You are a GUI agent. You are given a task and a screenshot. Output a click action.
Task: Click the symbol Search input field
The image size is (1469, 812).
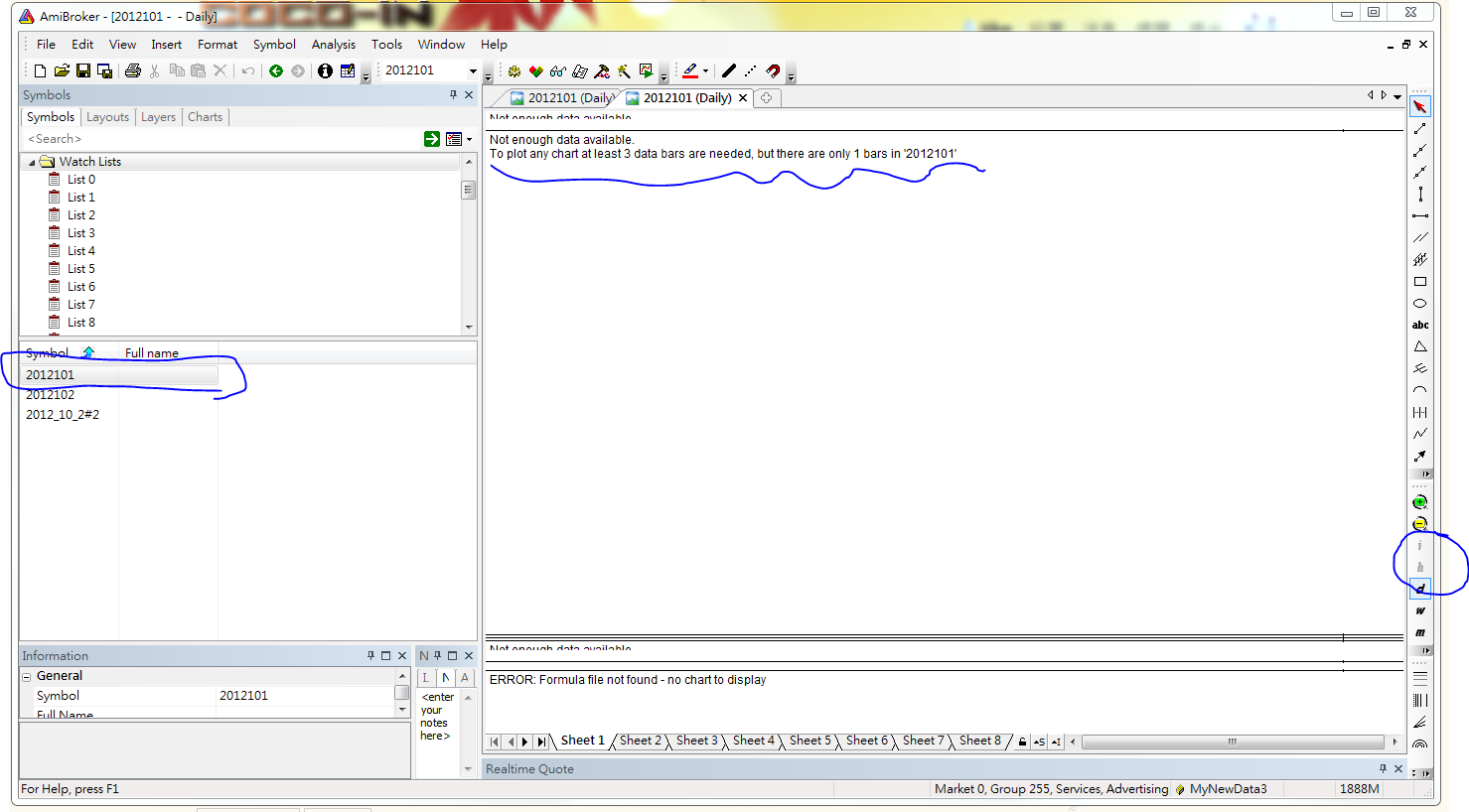tap(220, 139)
